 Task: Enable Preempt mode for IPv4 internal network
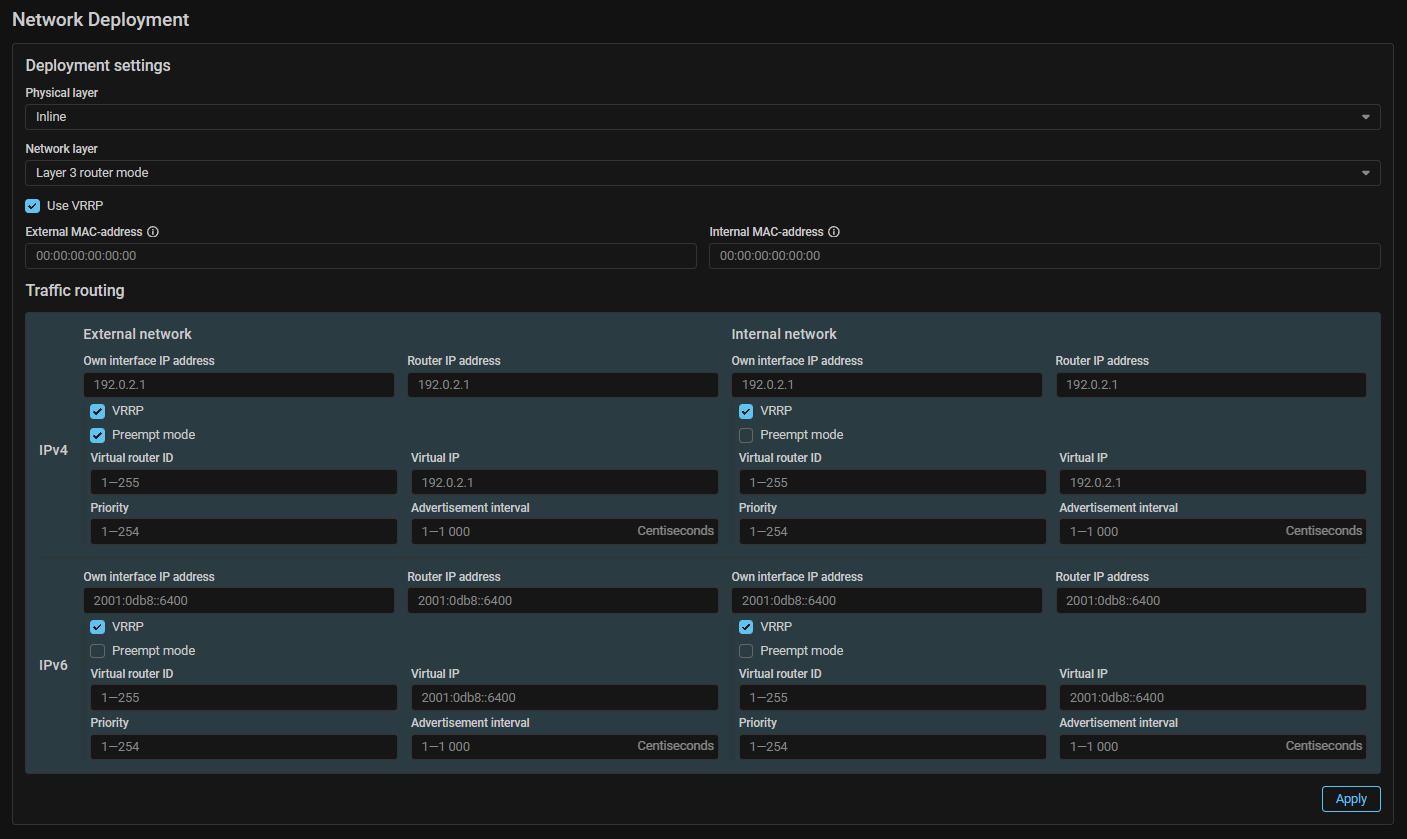[x=746, y=435]
